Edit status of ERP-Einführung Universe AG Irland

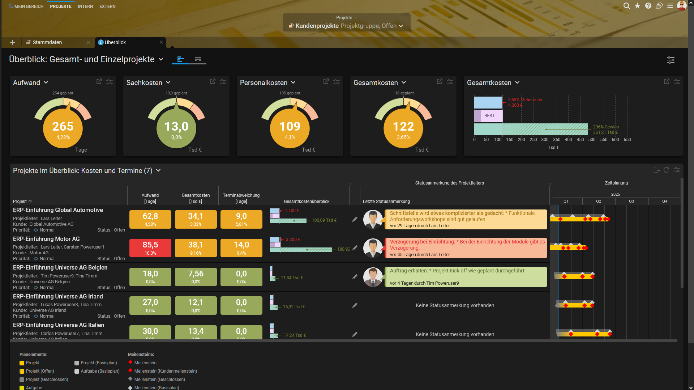355,305
